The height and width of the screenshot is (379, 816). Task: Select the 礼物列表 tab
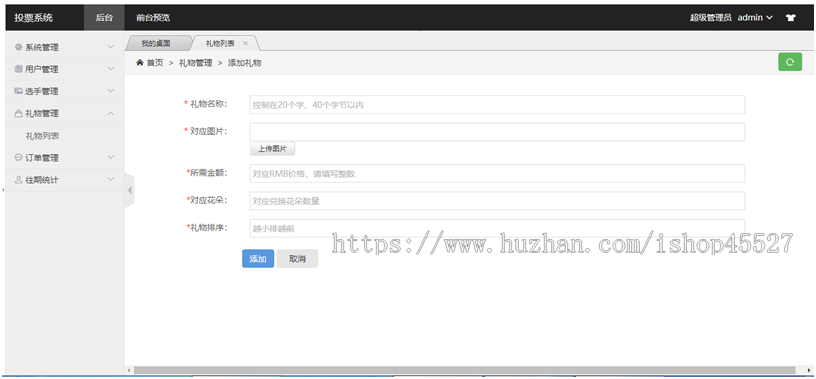220,43
